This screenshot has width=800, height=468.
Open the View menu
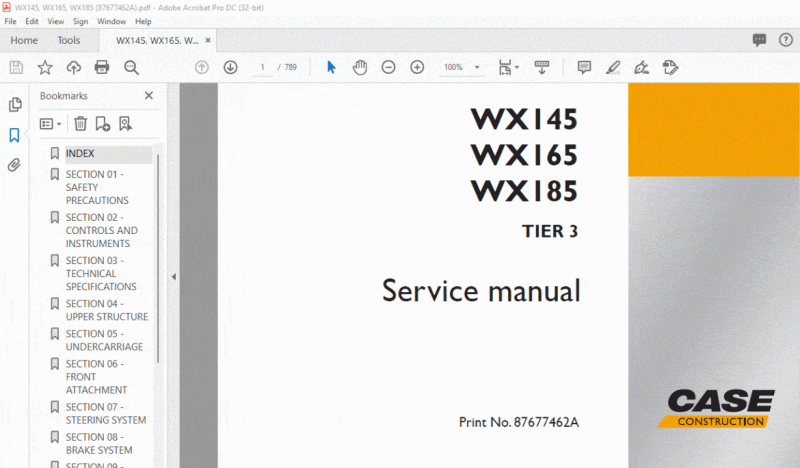point(56,21)
